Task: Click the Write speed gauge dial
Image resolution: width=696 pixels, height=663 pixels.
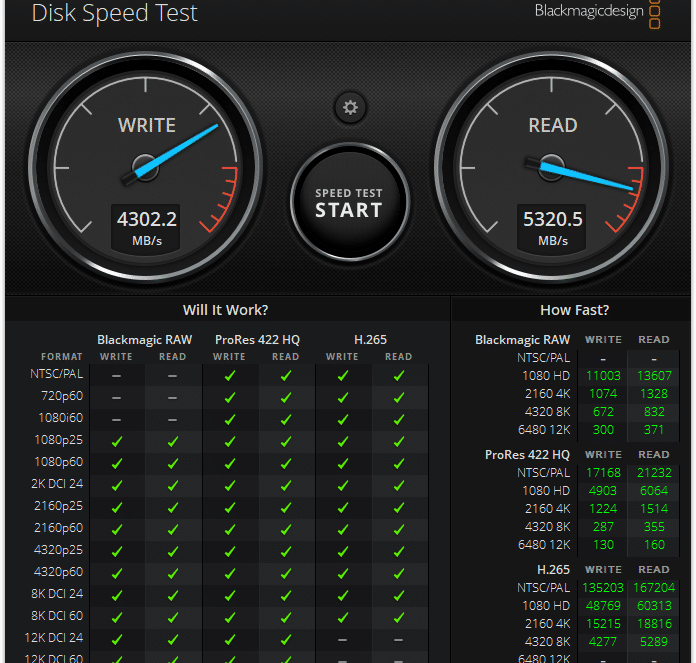Action: [146, 168]
